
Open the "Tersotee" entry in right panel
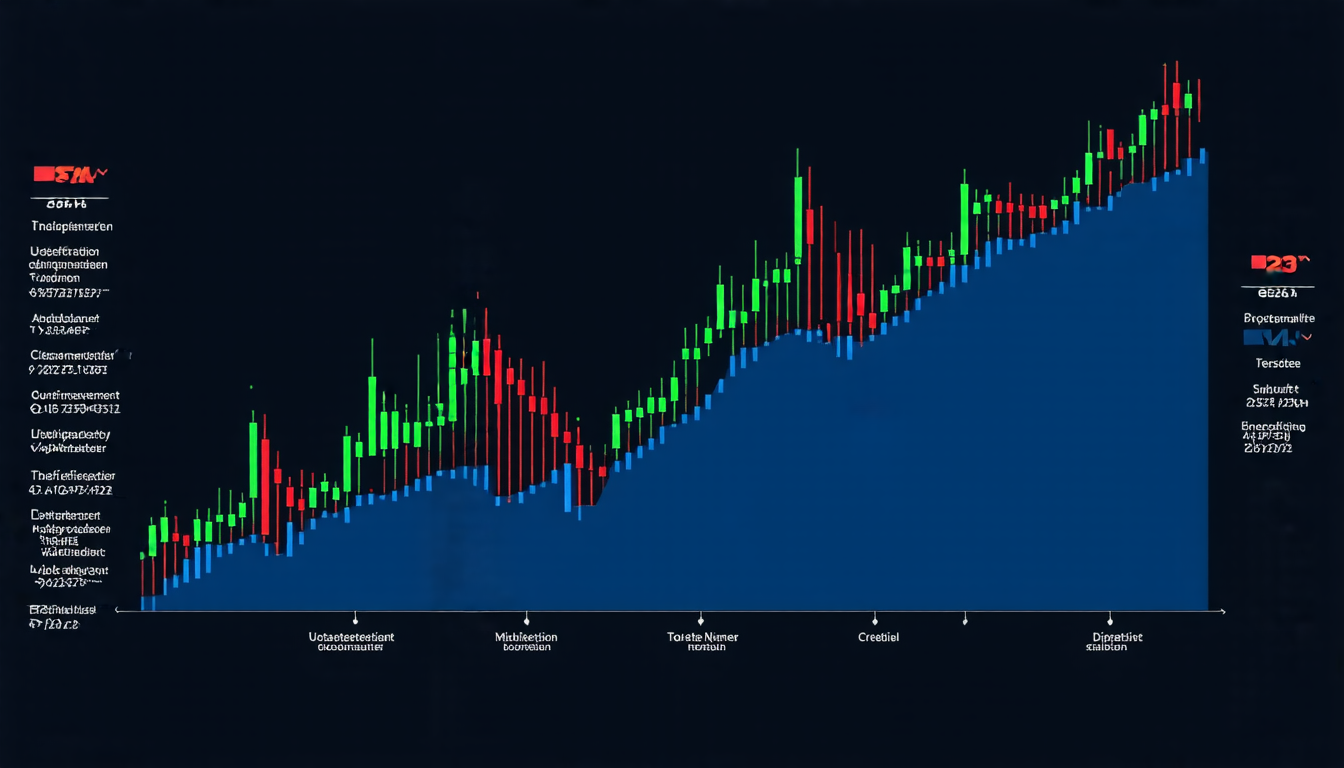coord(1278,364)
